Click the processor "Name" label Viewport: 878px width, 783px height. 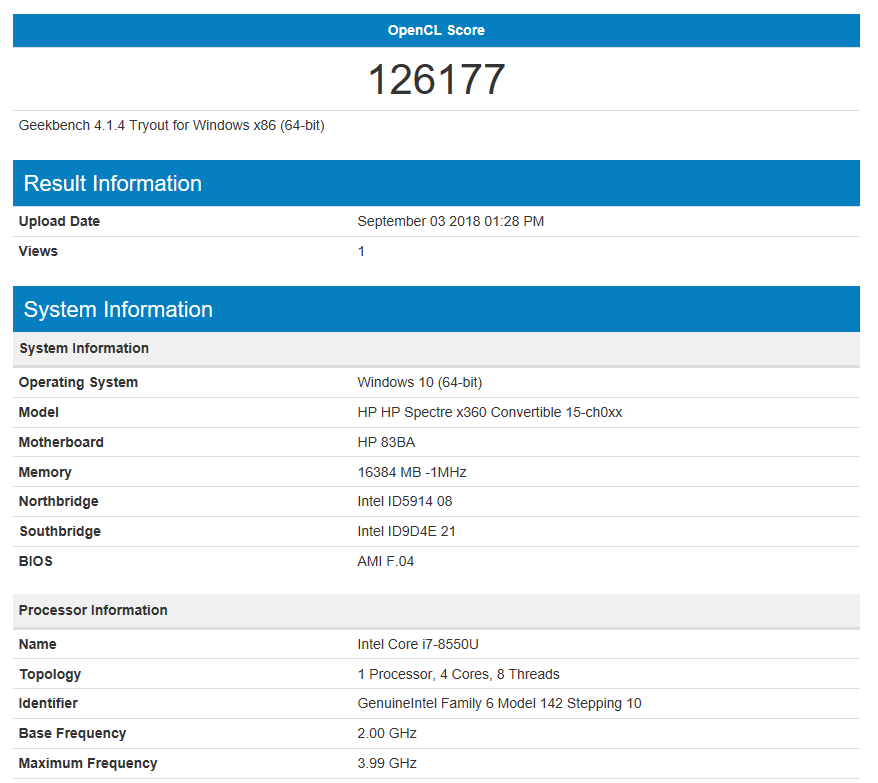coord(38,644)
